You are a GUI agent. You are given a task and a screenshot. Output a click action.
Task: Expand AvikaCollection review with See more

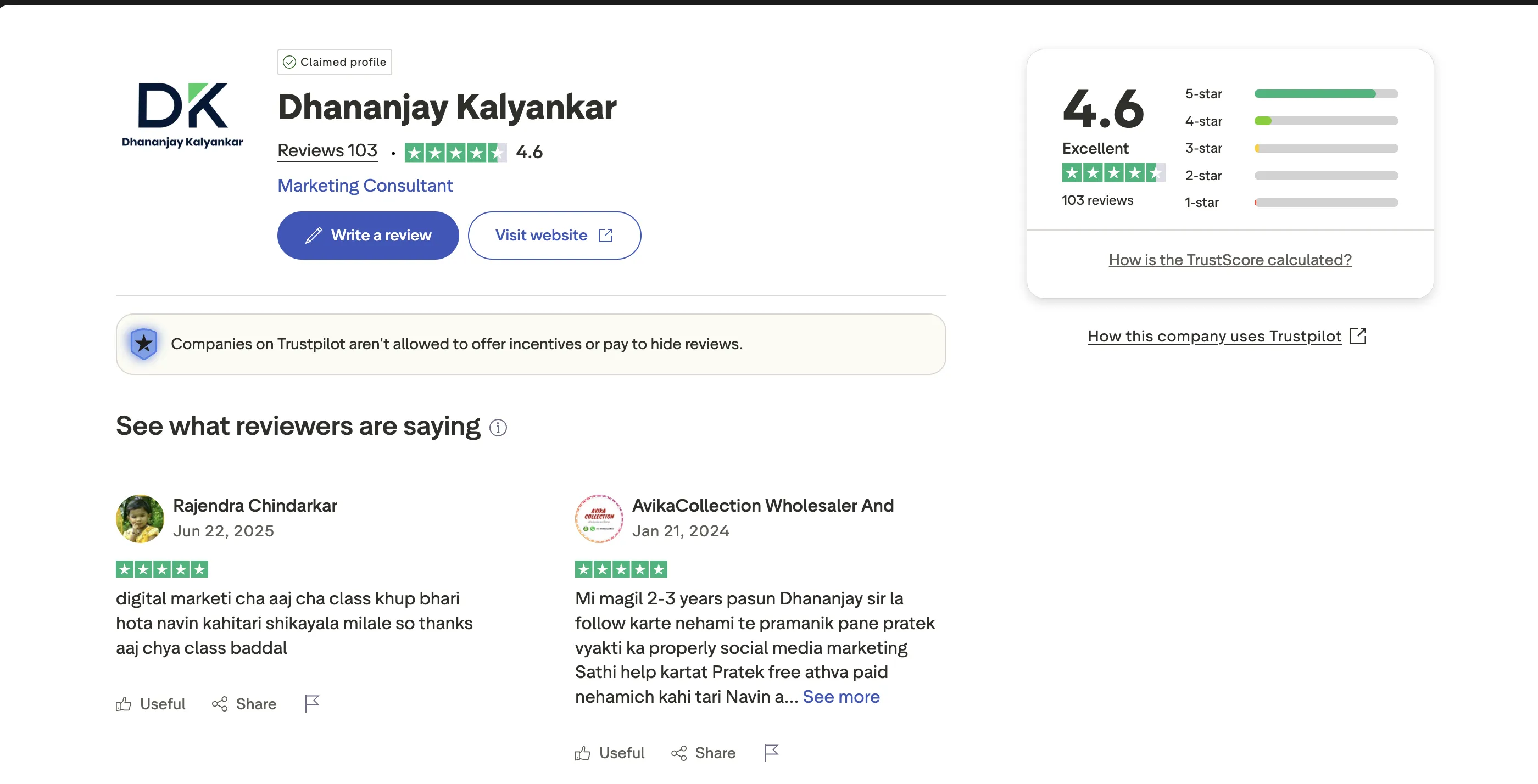point(840,697)
